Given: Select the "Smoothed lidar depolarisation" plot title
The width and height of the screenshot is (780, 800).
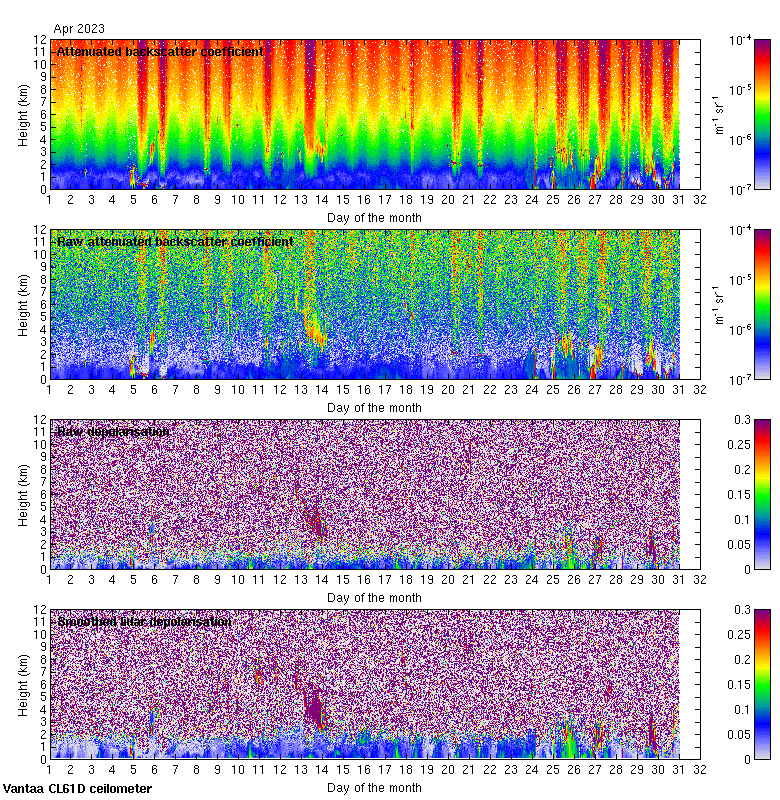Looking at the screenshot, I should (x=144, y=621).
